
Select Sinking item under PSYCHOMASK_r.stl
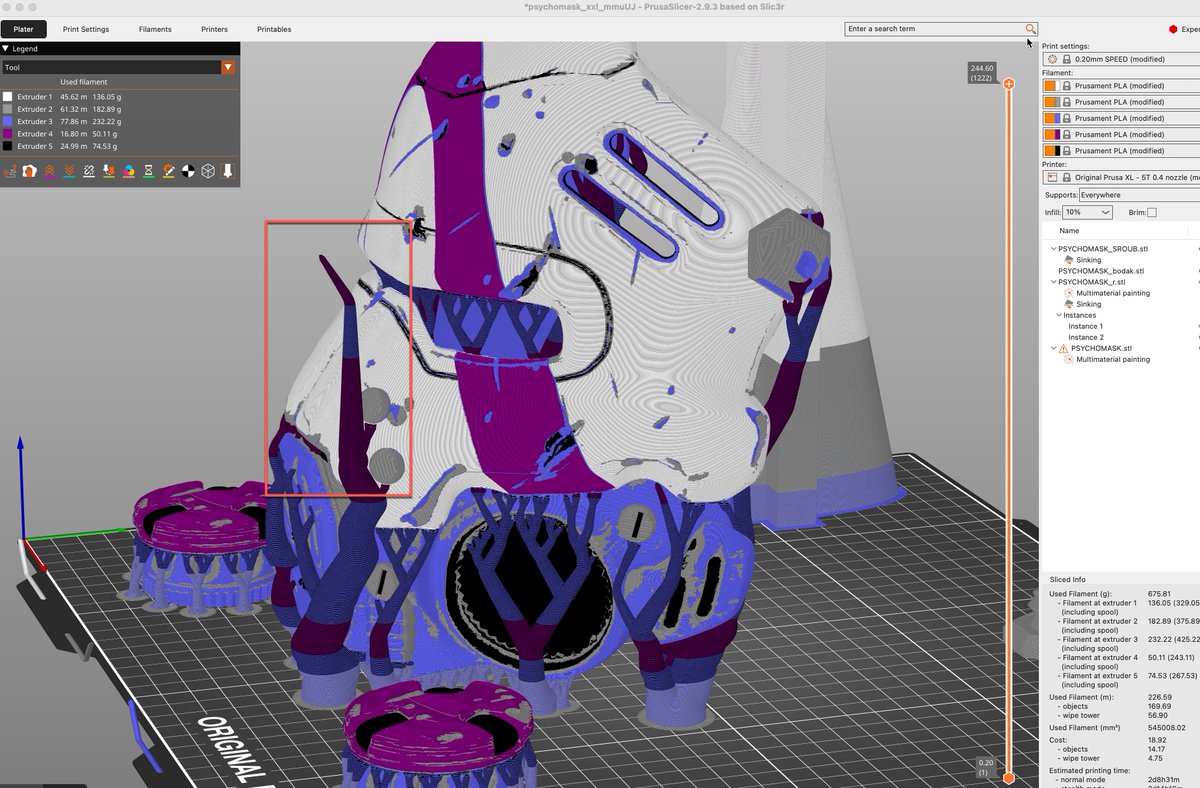point(1088,304)
